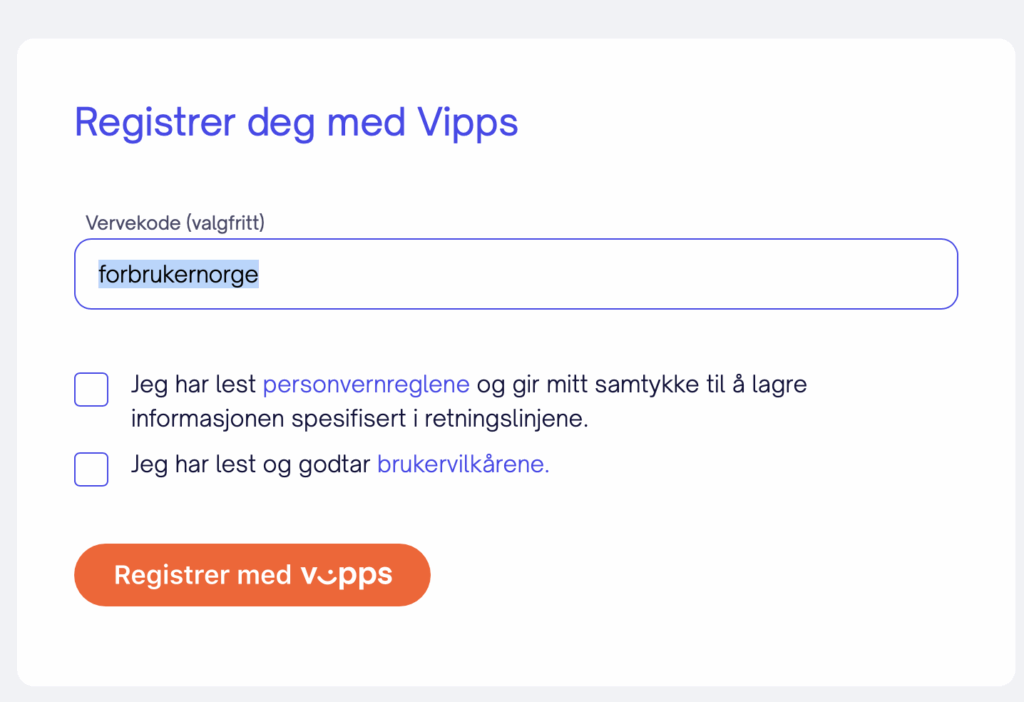
Task: Click the "Jeg har lest" text before personvernreglene
Action: click(x=193, y=384)
